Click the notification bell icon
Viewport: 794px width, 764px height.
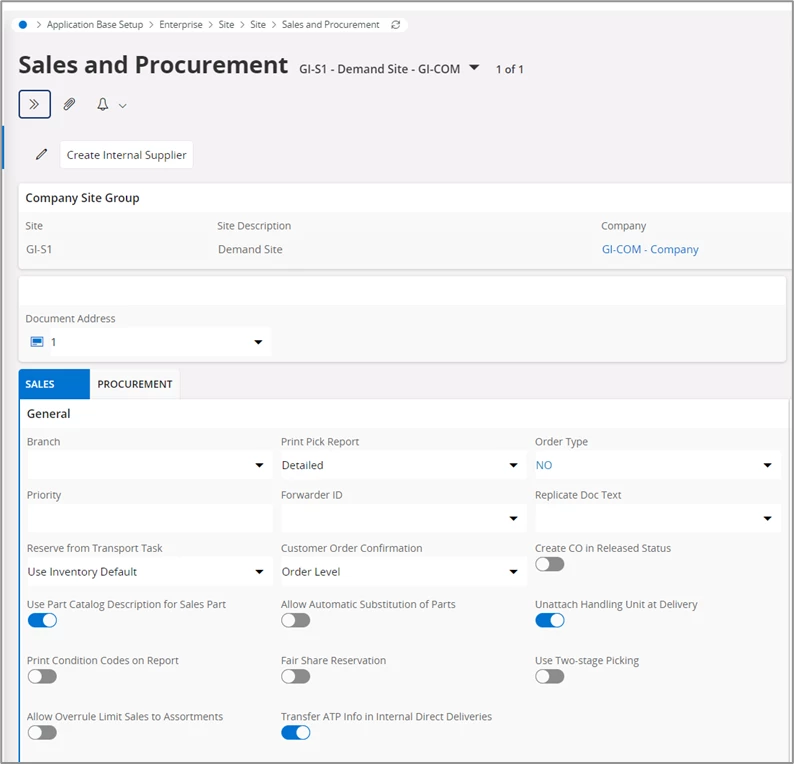102,104
